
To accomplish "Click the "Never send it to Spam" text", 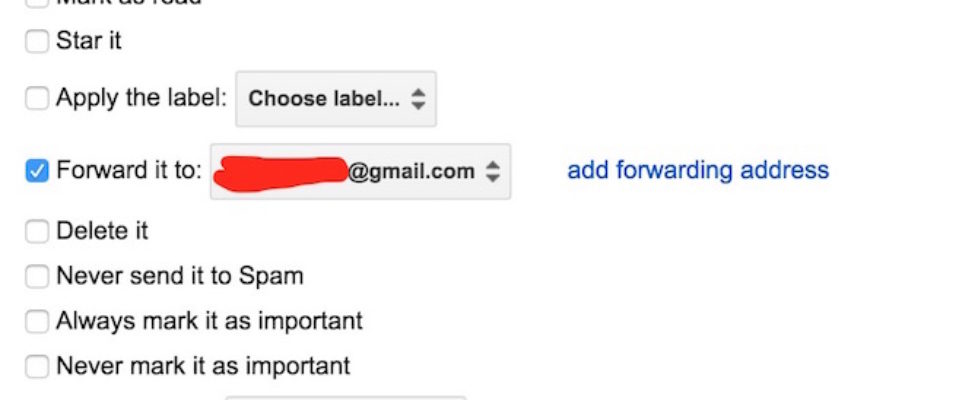I will click(x=180, y=276).
